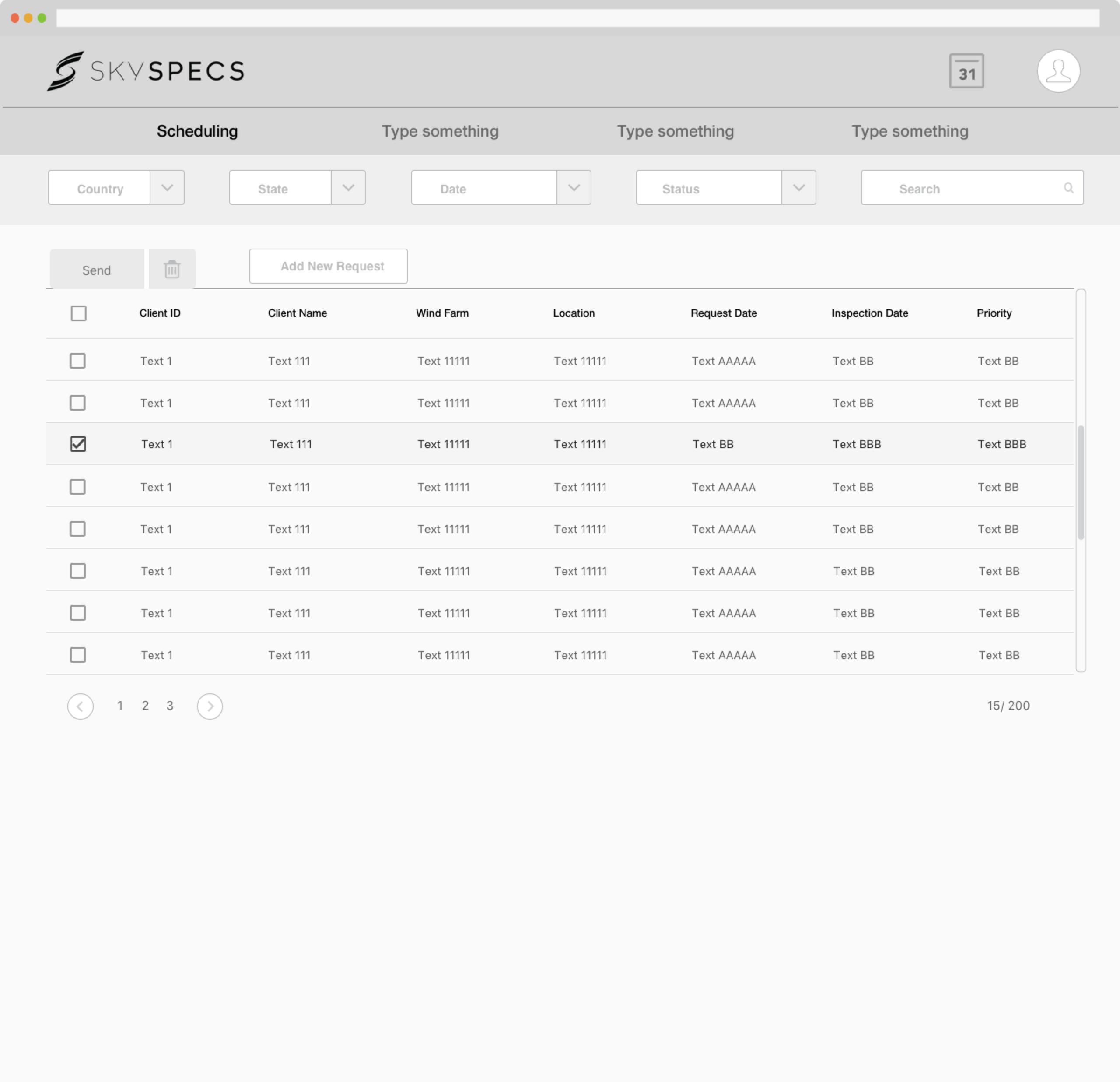Check the sixth table row checkbox

click(x=78, y=570)
